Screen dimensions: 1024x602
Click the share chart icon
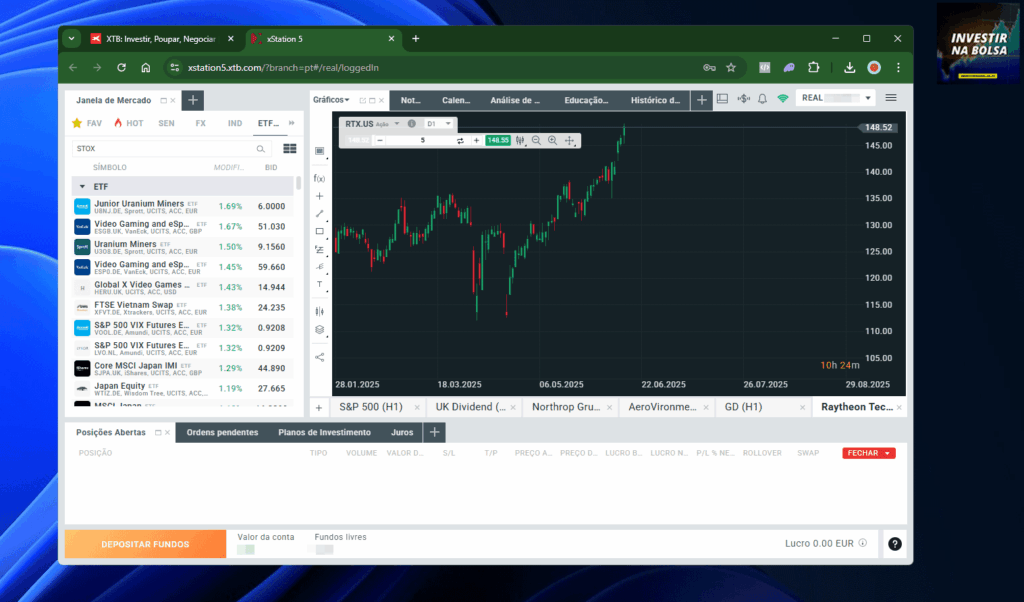click(319, 357)
